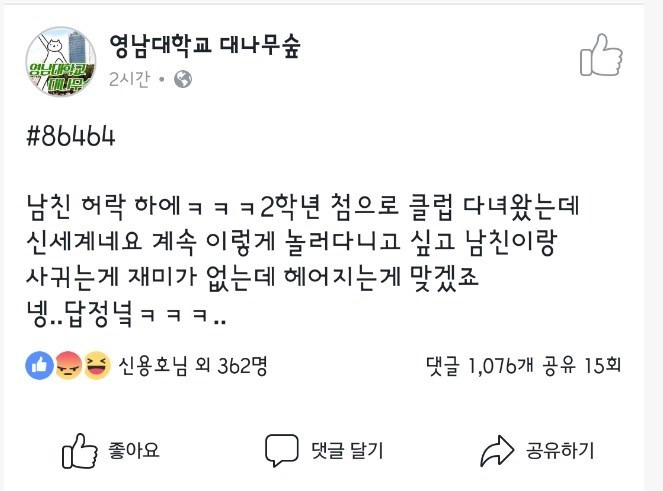Click the angry face reaction icon

(x=69, y=367)
